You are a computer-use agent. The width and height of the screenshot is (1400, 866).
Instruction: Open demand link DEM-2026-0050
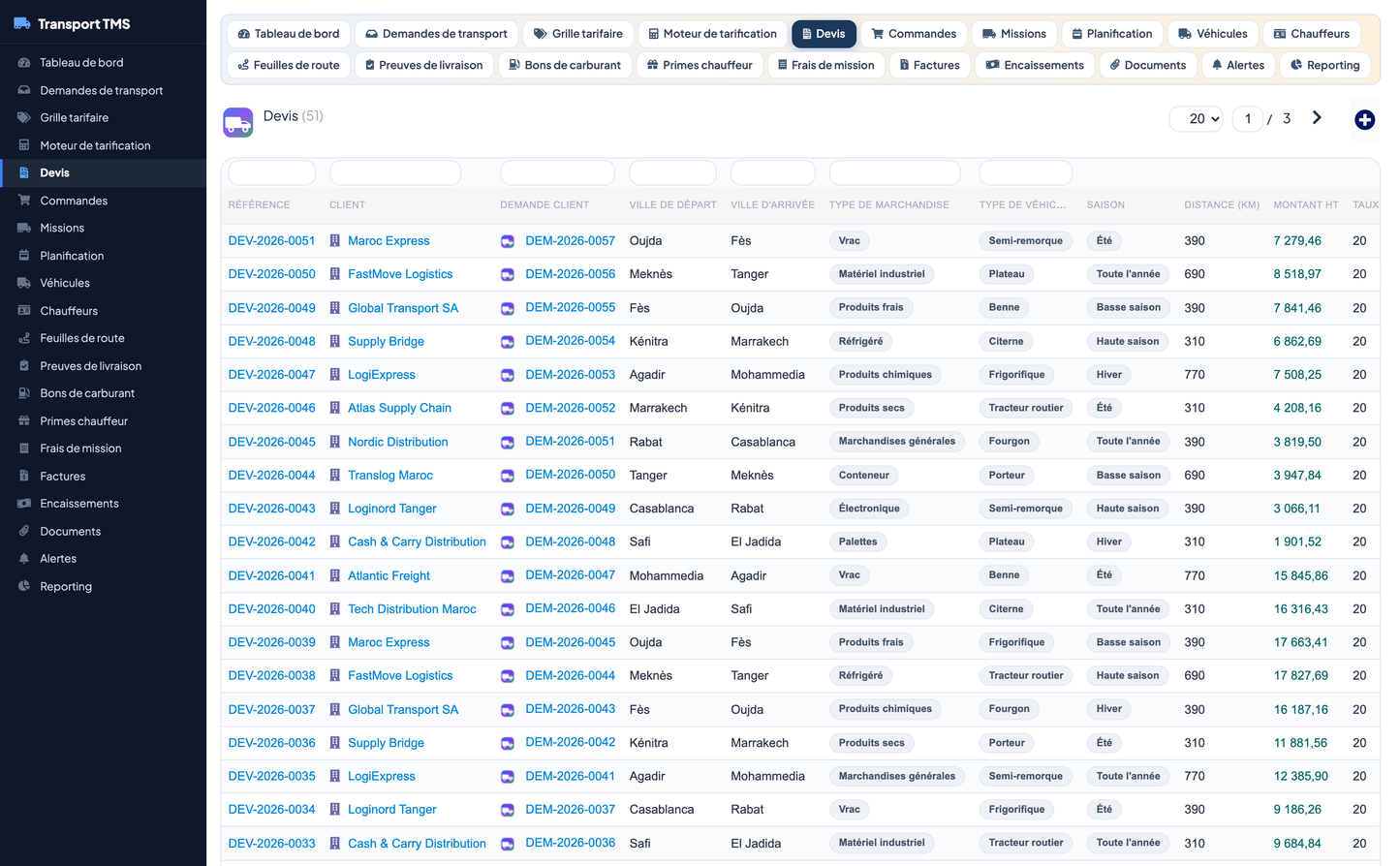570,475
